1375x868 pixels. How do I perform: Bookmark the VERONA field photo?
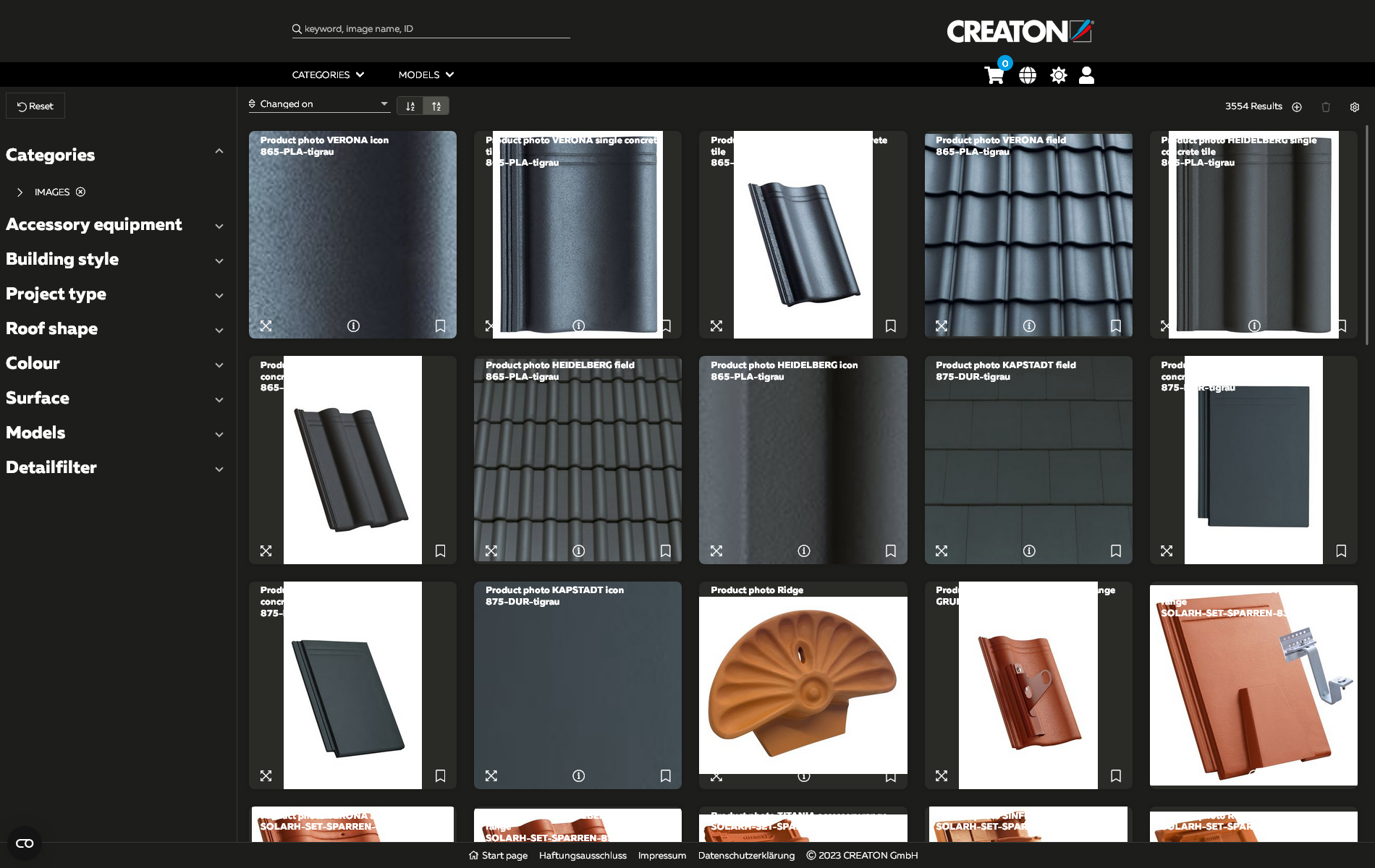point(1116,326)
